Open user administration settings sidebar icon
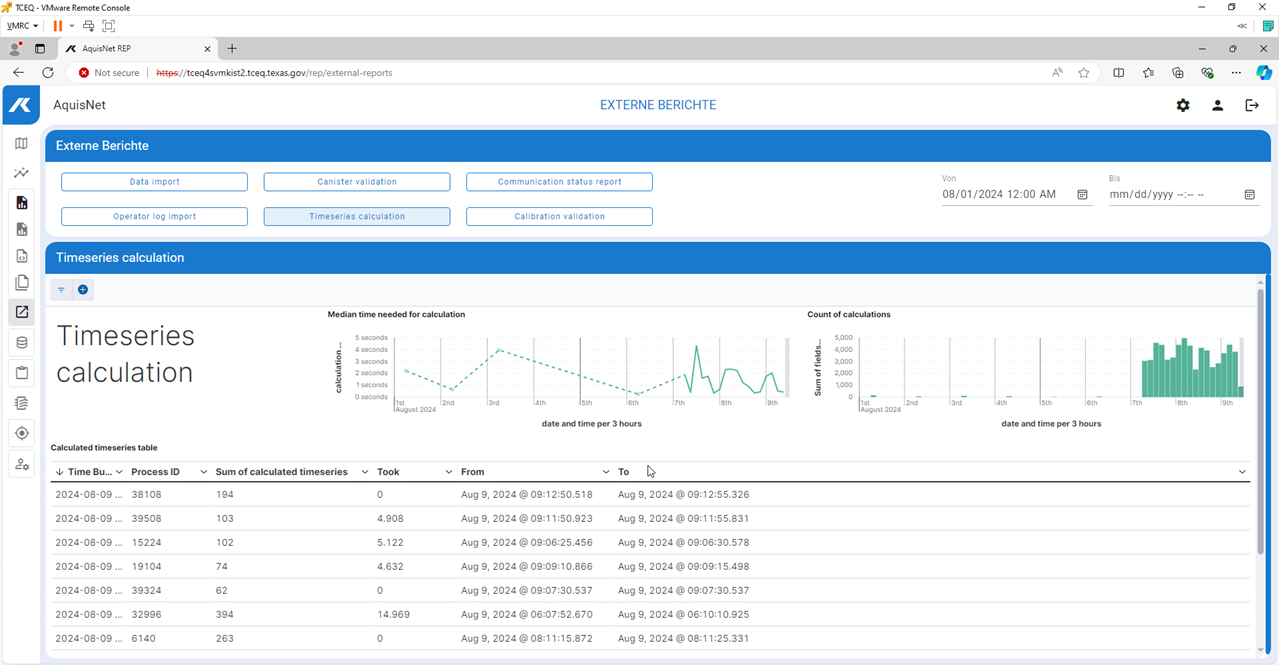Viewport: 1279px width, 666px height. pyautogui.click(x=21, y=464)
